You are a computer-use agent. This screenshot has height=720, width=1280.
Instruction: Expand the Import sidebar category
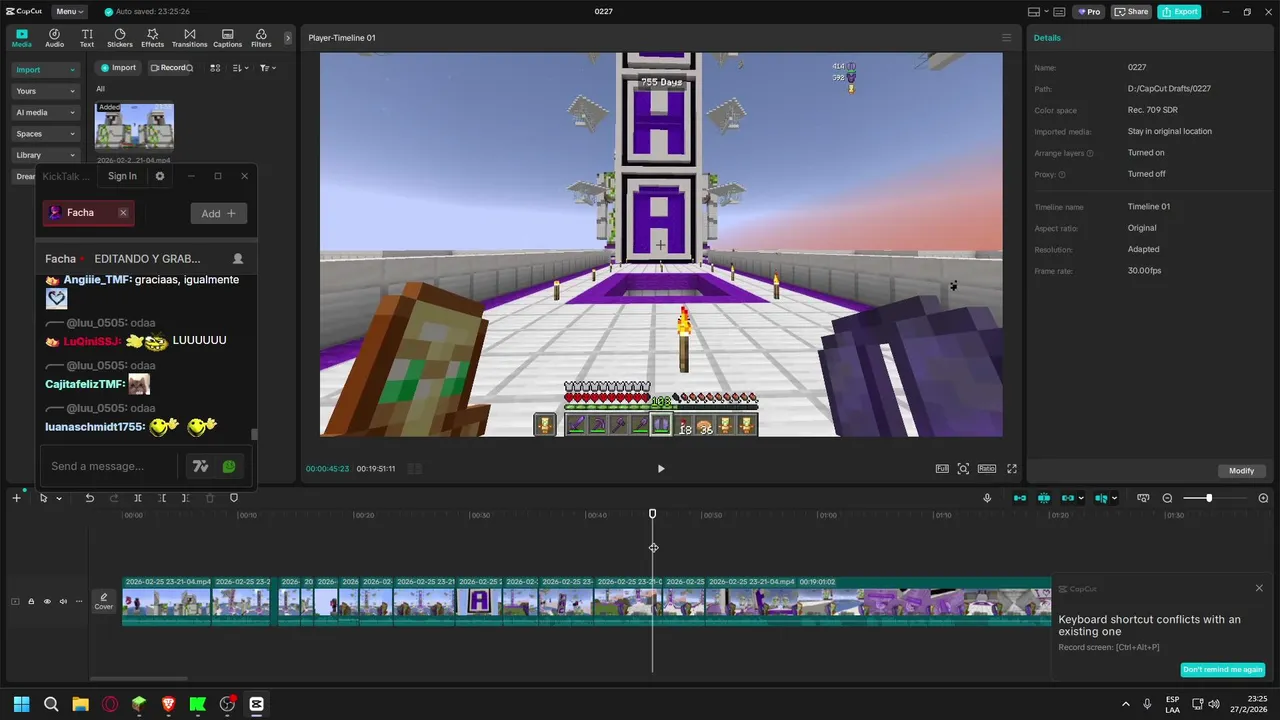coord(45,70)
